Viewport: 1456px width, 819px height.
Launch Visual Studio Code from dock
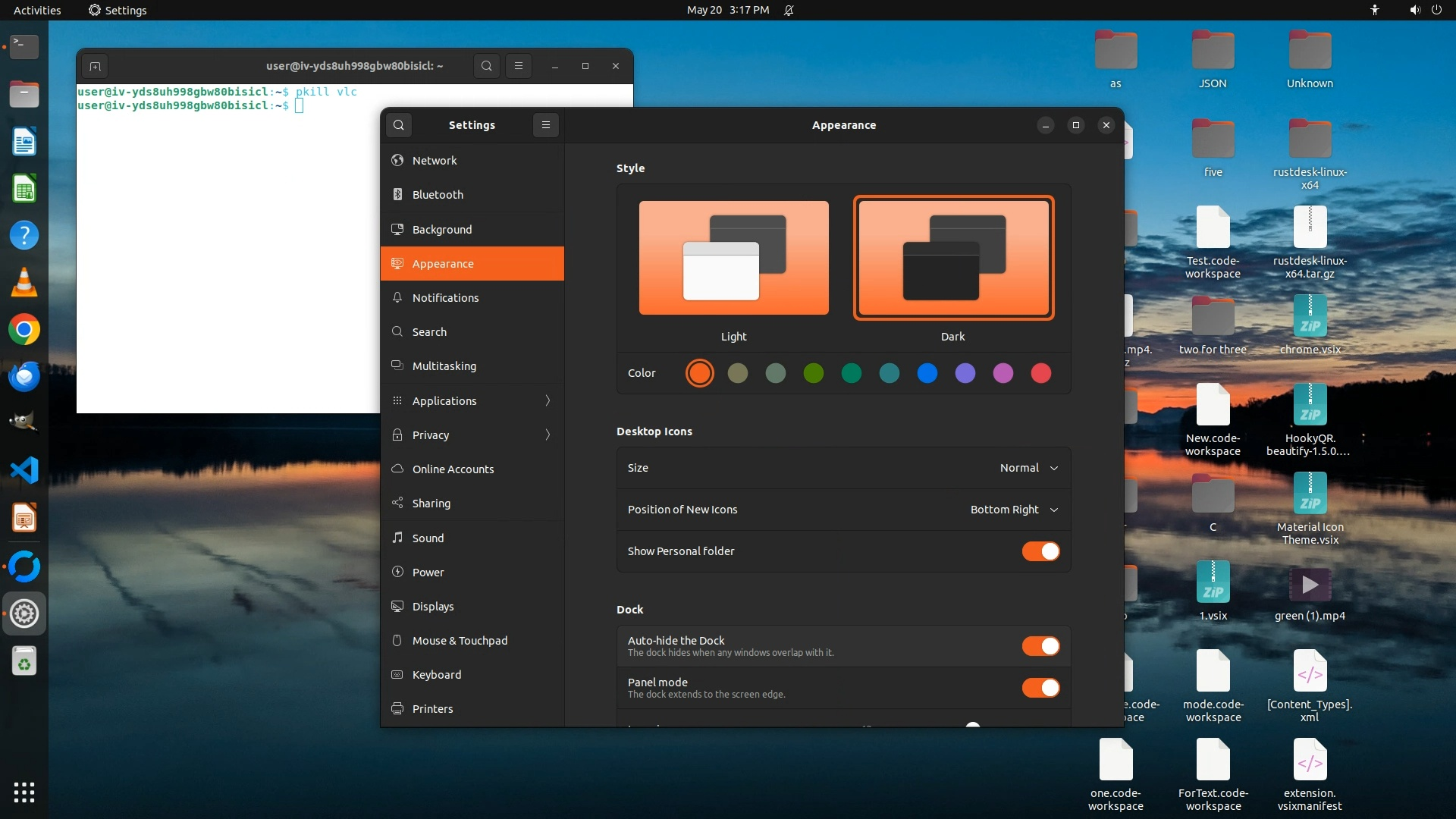pos(24,470)
